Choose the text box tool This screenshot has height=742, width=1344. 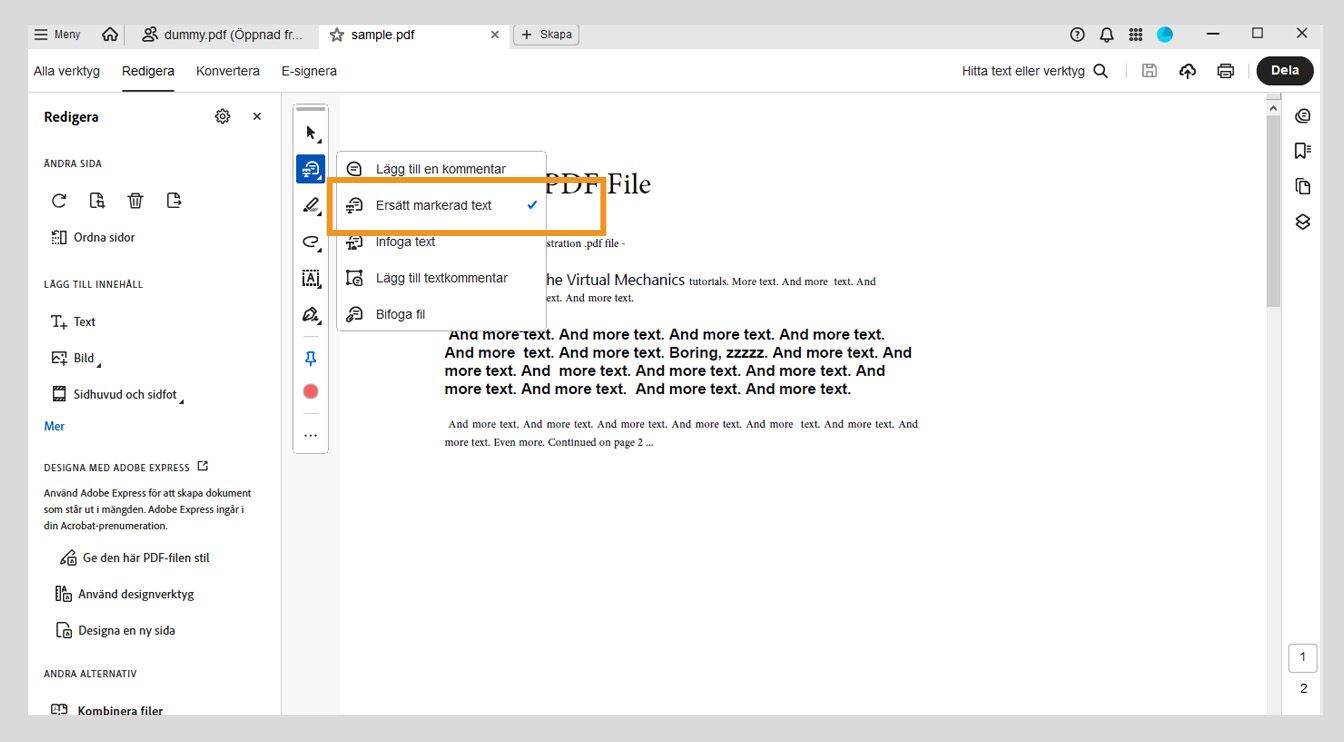point(310,278)
